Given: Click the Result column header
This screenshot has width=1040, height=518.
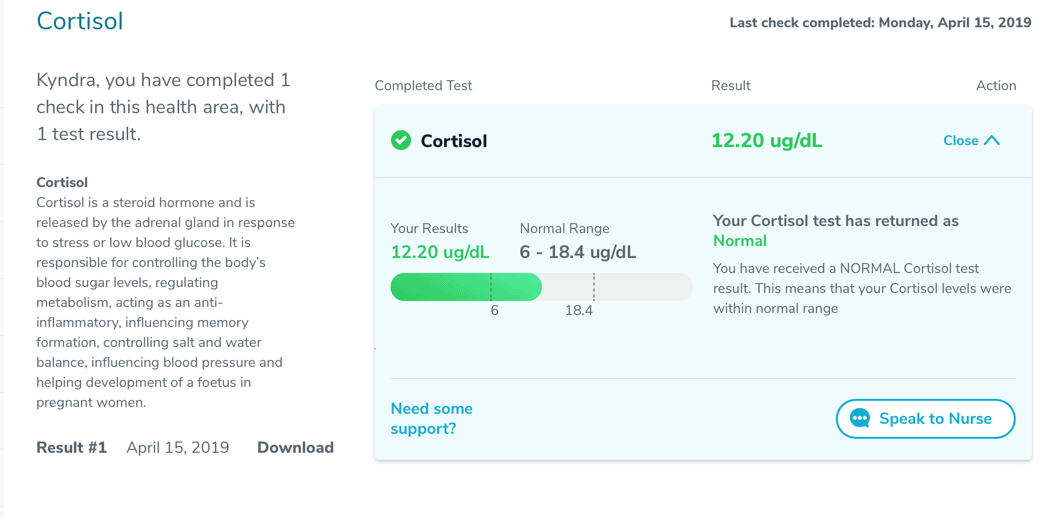Looking at the screenshot, I should pyautogui.click(x=731, y=86).
